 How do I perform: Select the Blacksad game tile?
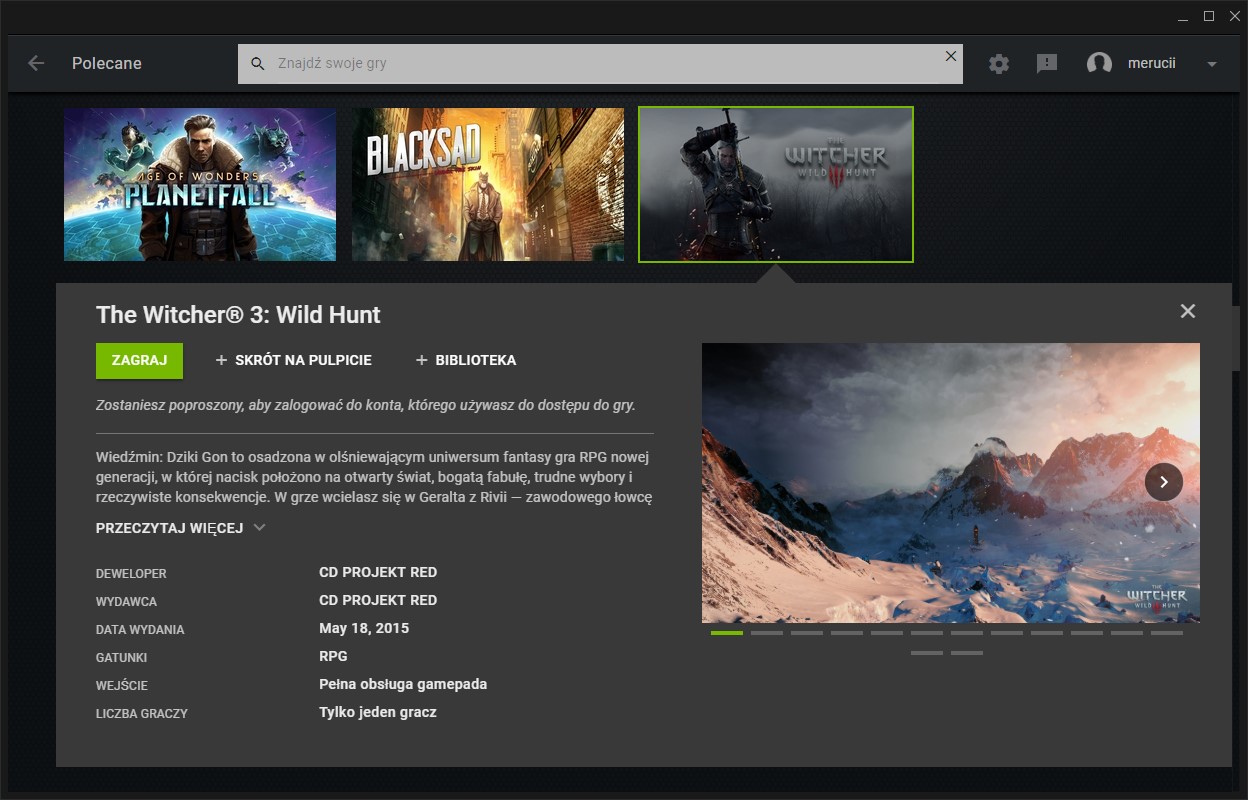point(488,185)
